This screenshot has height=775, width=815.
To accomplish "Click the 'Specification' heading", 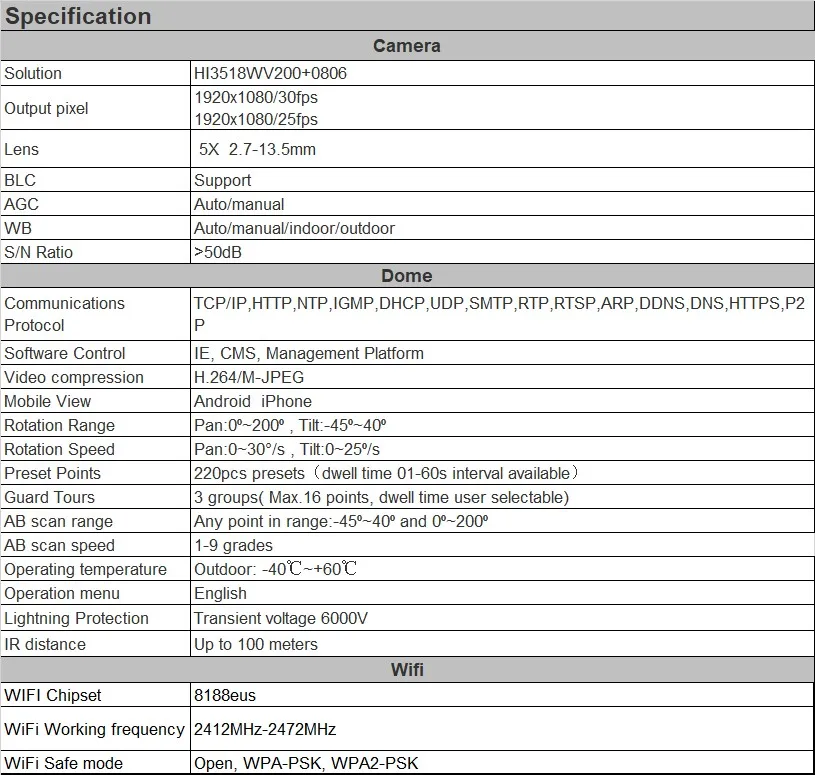I will tap(78, 16).
